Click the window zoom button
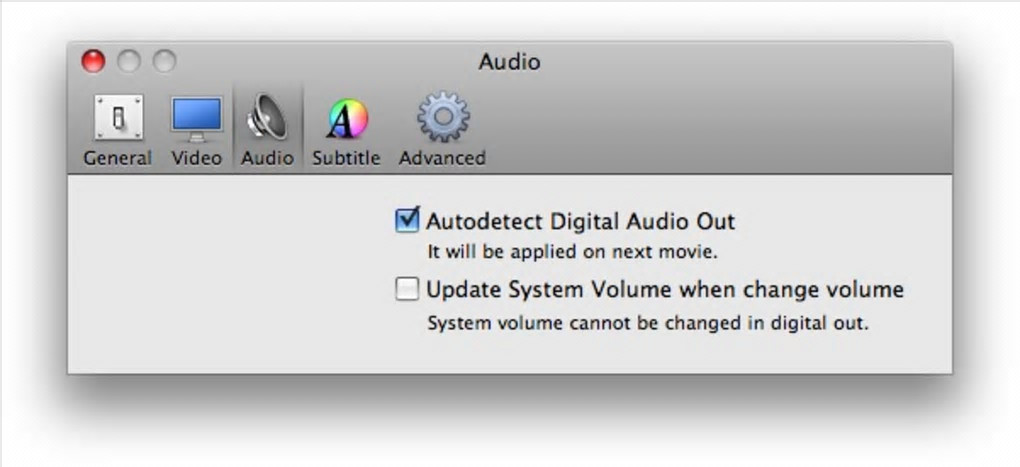Screen dimensions: 1020x467 [164, 62]
